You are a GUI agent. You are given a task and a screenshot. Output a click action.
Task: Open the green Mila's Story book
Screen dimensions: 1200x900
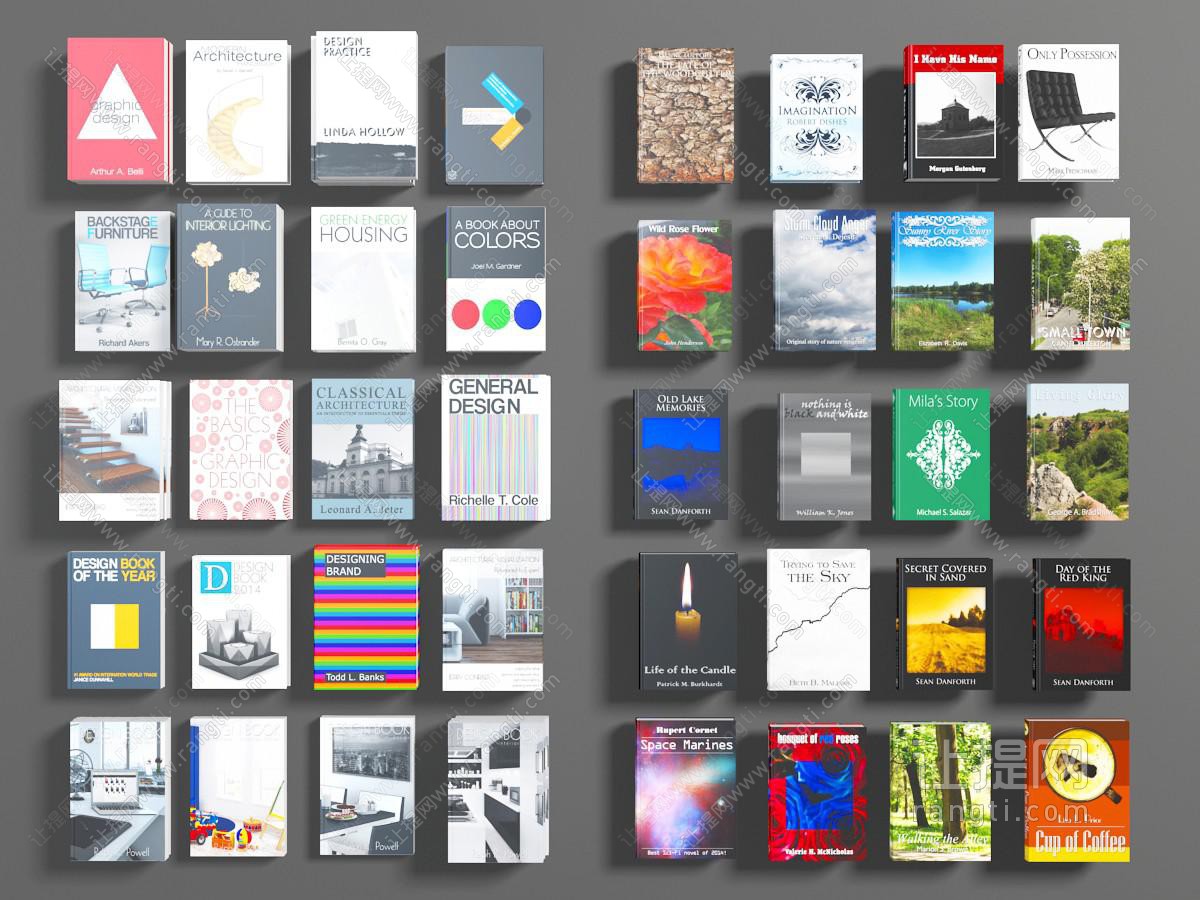[942, 455]
